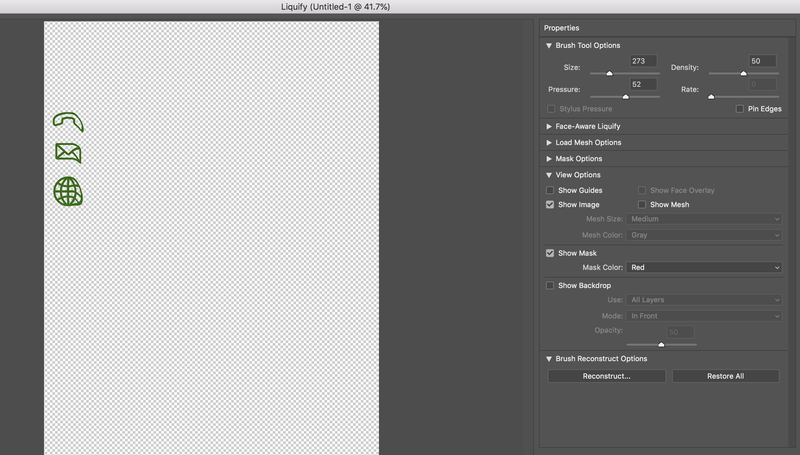Expand the Mask Options section
The height and width of the screenshot is (455, 800).
pyautogui.click(x=549, y=159)
